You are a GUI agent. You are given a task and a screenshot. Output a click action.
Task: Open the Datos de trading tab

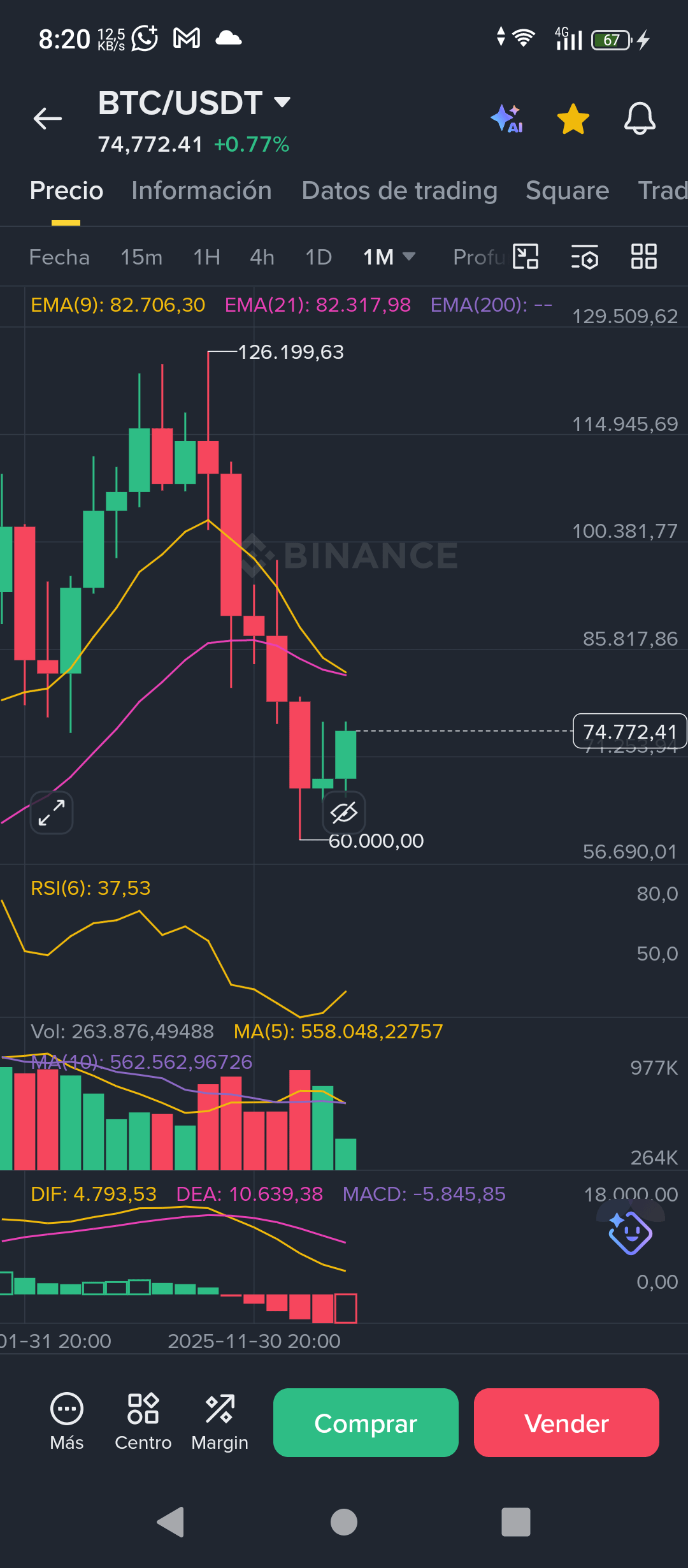pyautogui.click(x=399, y=191)
